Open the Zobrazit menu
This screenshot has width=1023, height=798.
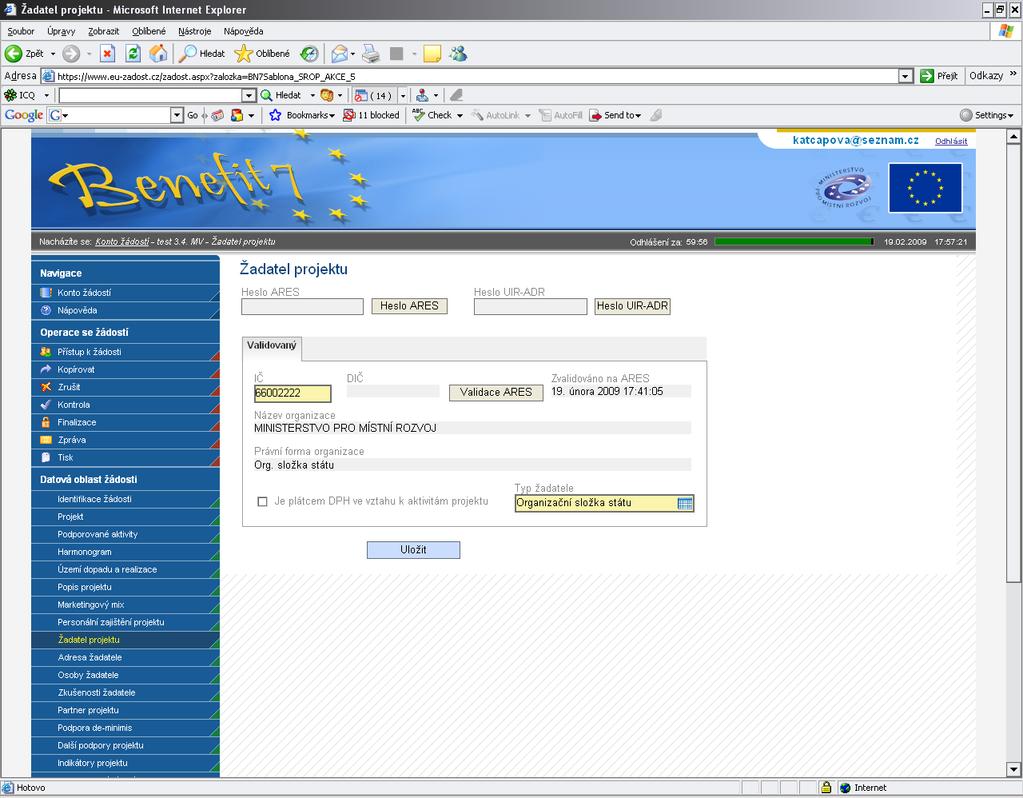click(x=103, y=31)
